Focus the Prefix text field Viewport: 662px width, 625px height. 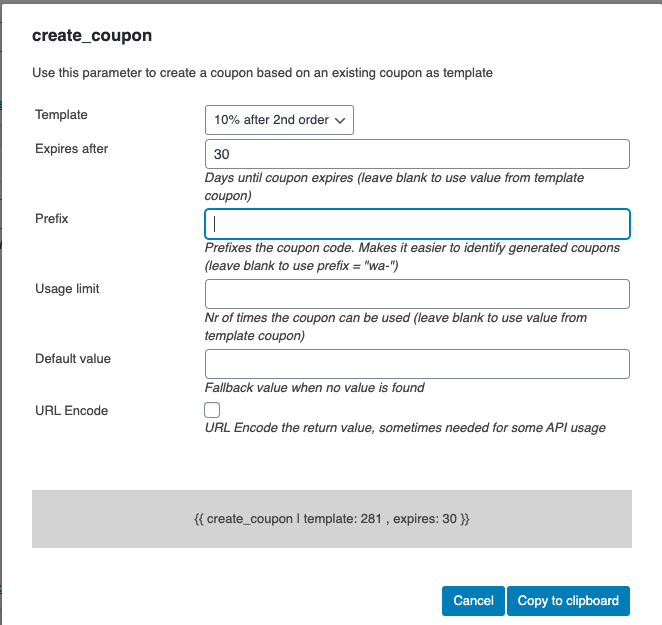[x=417, y=224]
